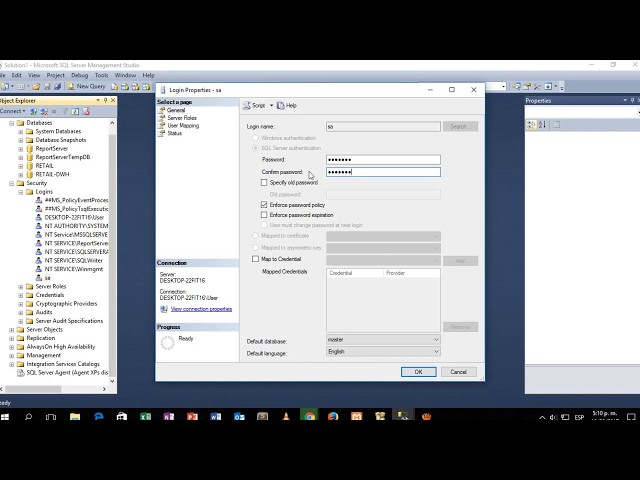Tick the Specify old password checkbox

pyautogui.click(x=264, y=183)
